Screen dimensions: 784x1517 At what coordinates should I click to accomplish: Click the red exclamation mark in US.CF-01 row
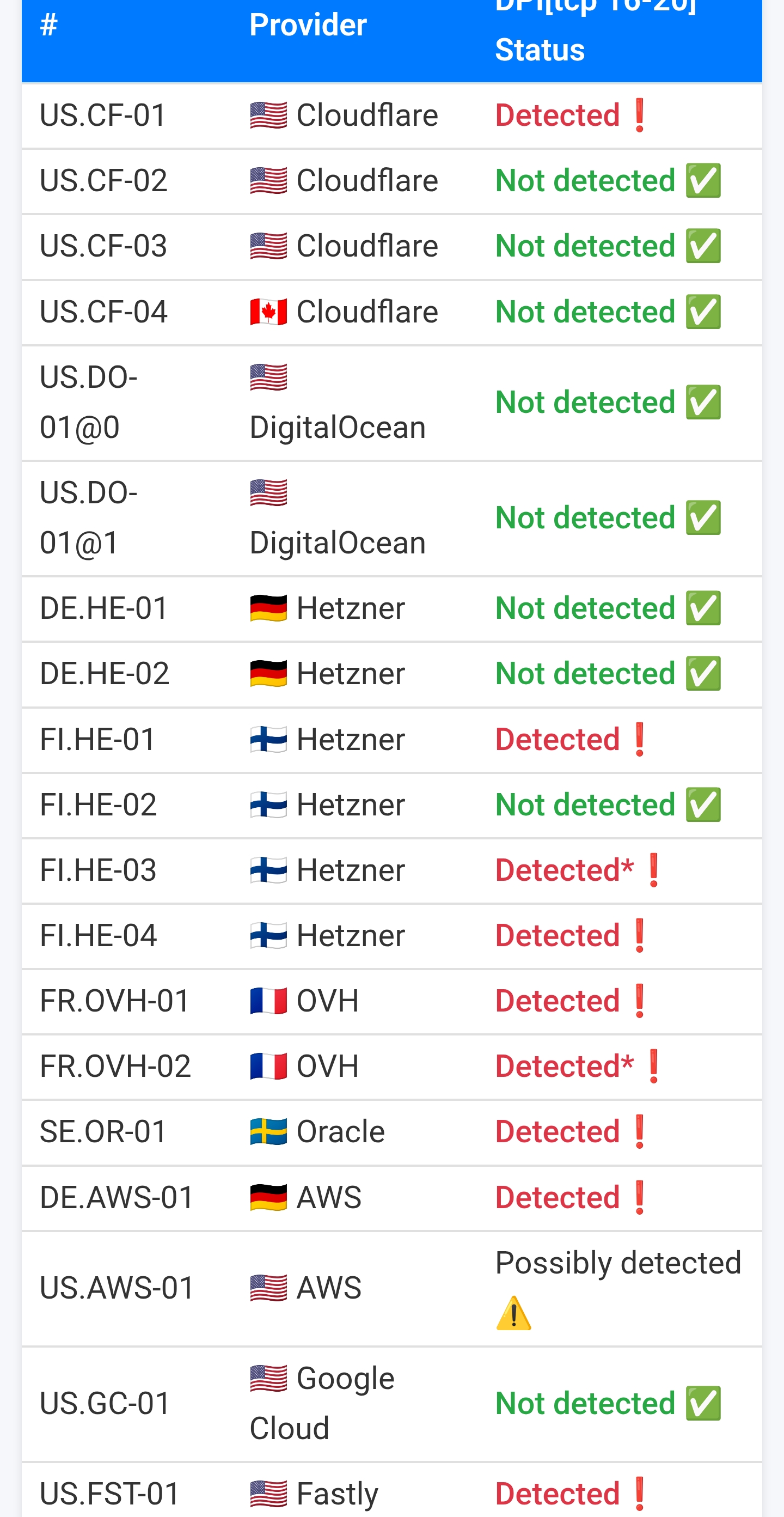pos(640,115)
